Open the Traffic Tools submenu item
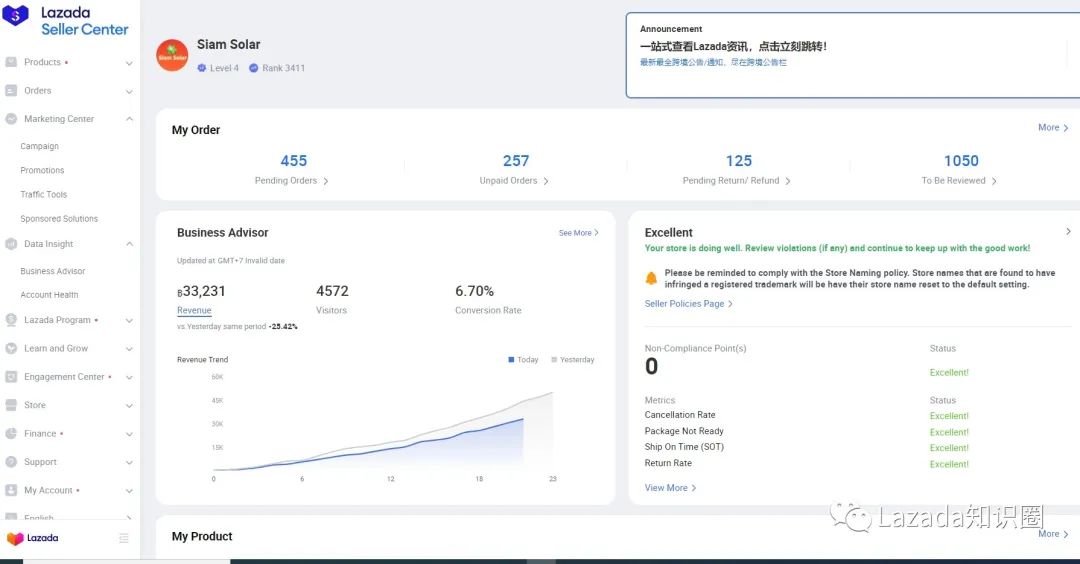Image resolution: width=1080 pixels, height=564 pixels. tap(43, 194)
